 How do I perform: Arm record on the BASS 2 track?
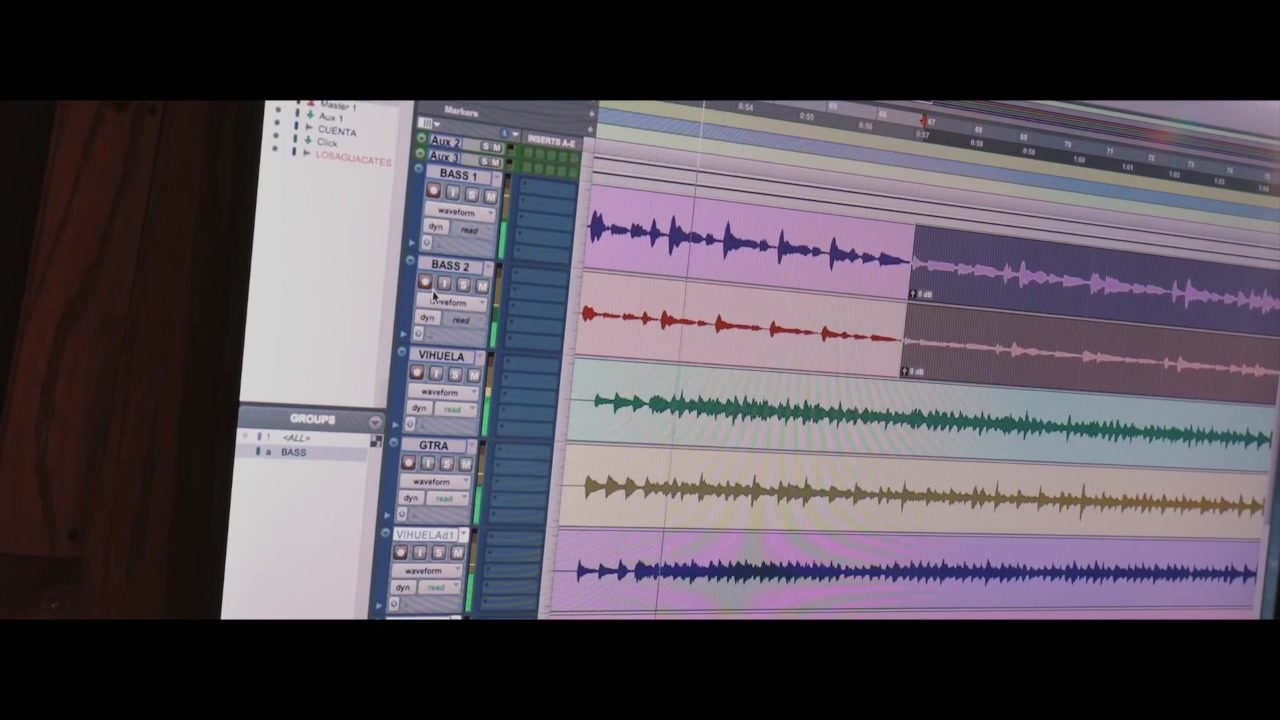click(x=425, y=282)
